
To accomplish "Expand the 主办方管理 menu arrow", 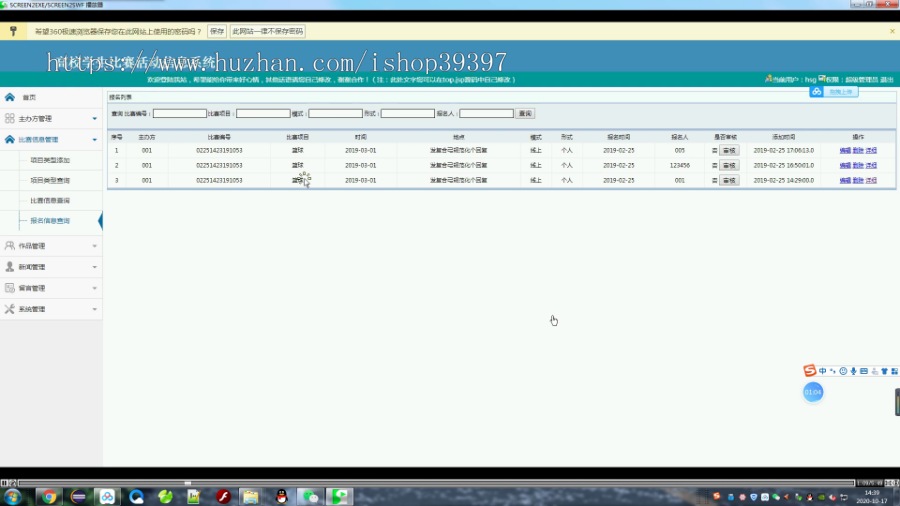I will pyautogui.click(x=95, y=119).
